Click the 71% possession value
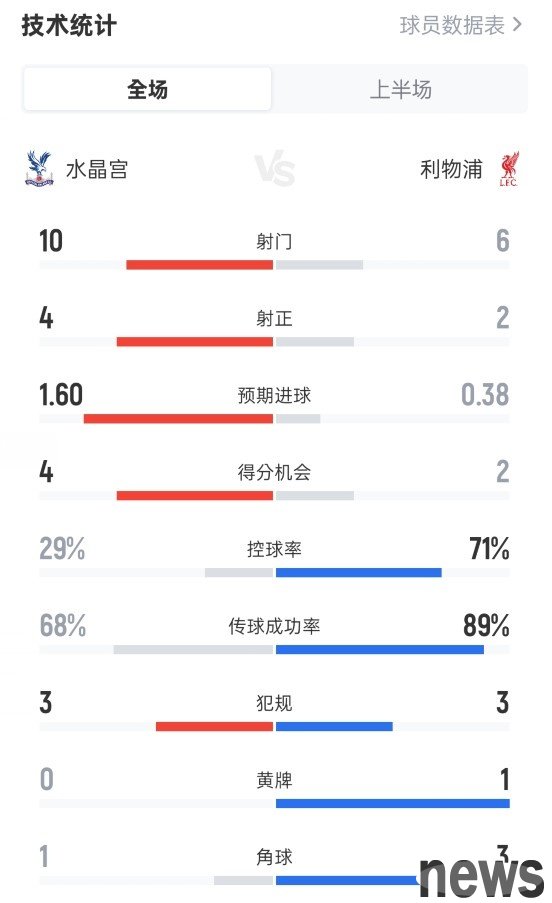 coord(489,548)
